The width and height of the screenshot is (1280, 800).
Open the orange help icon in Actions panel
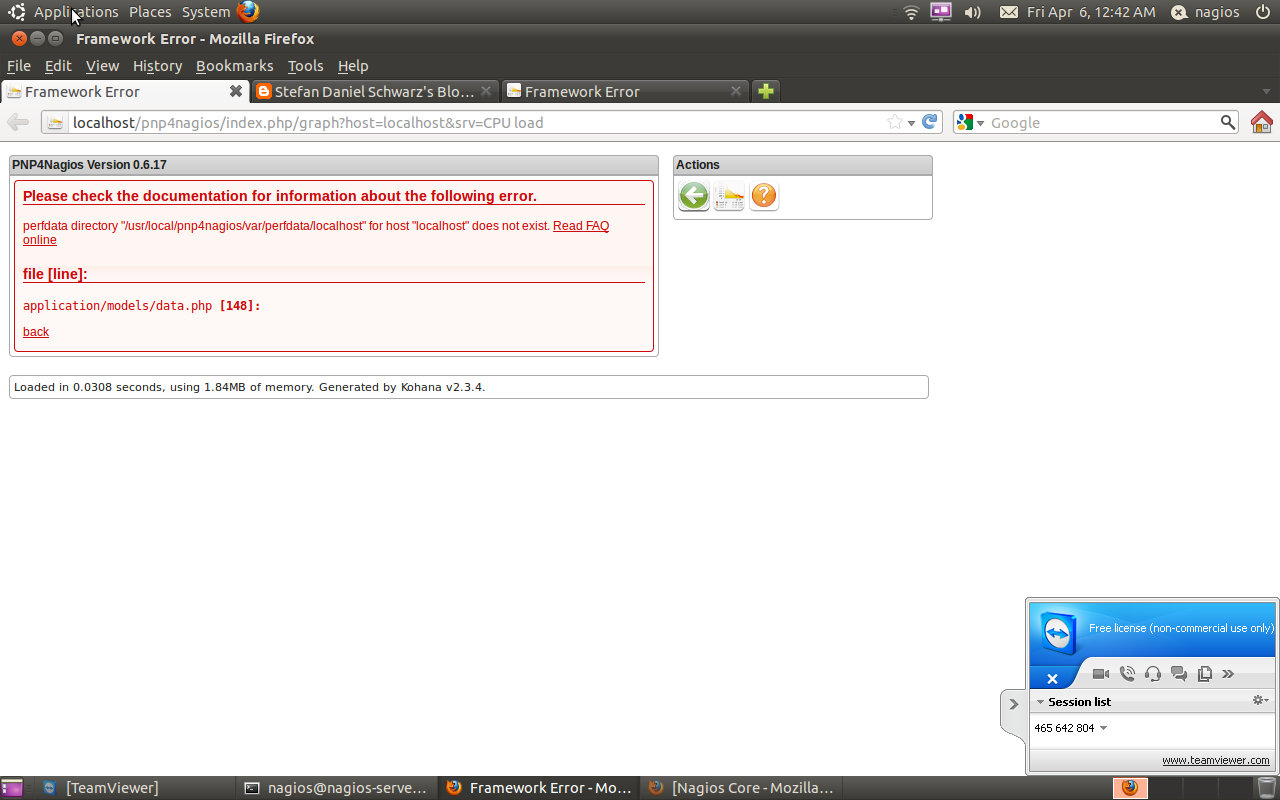click(763, 196)
